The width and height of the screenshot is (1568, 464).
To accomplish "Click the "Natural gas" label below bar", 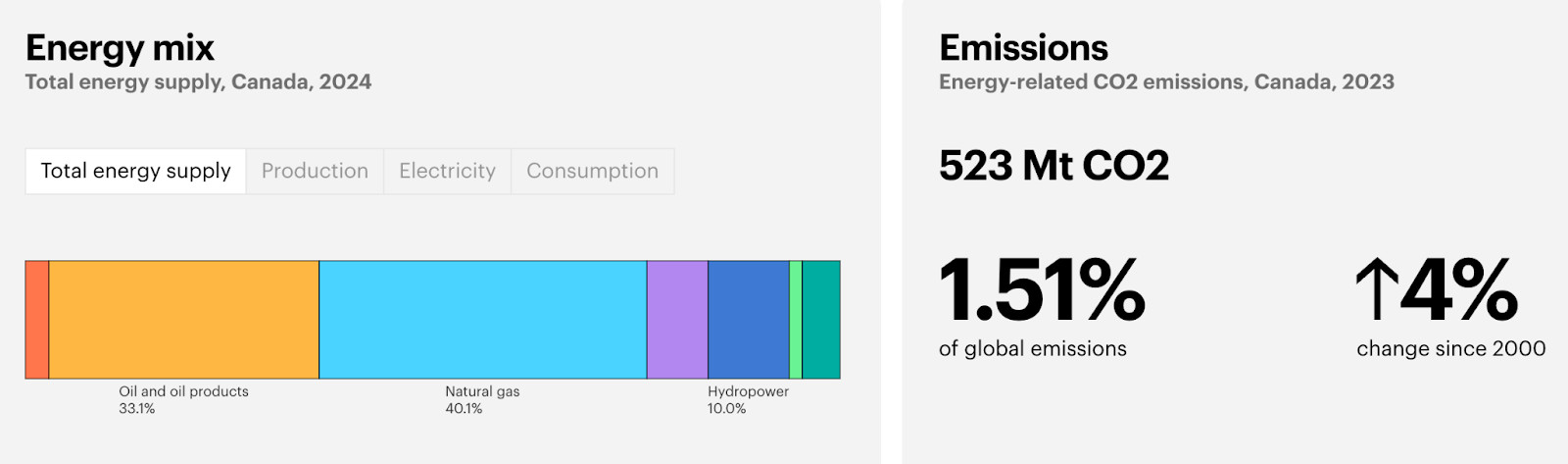I will click(482, 391).
